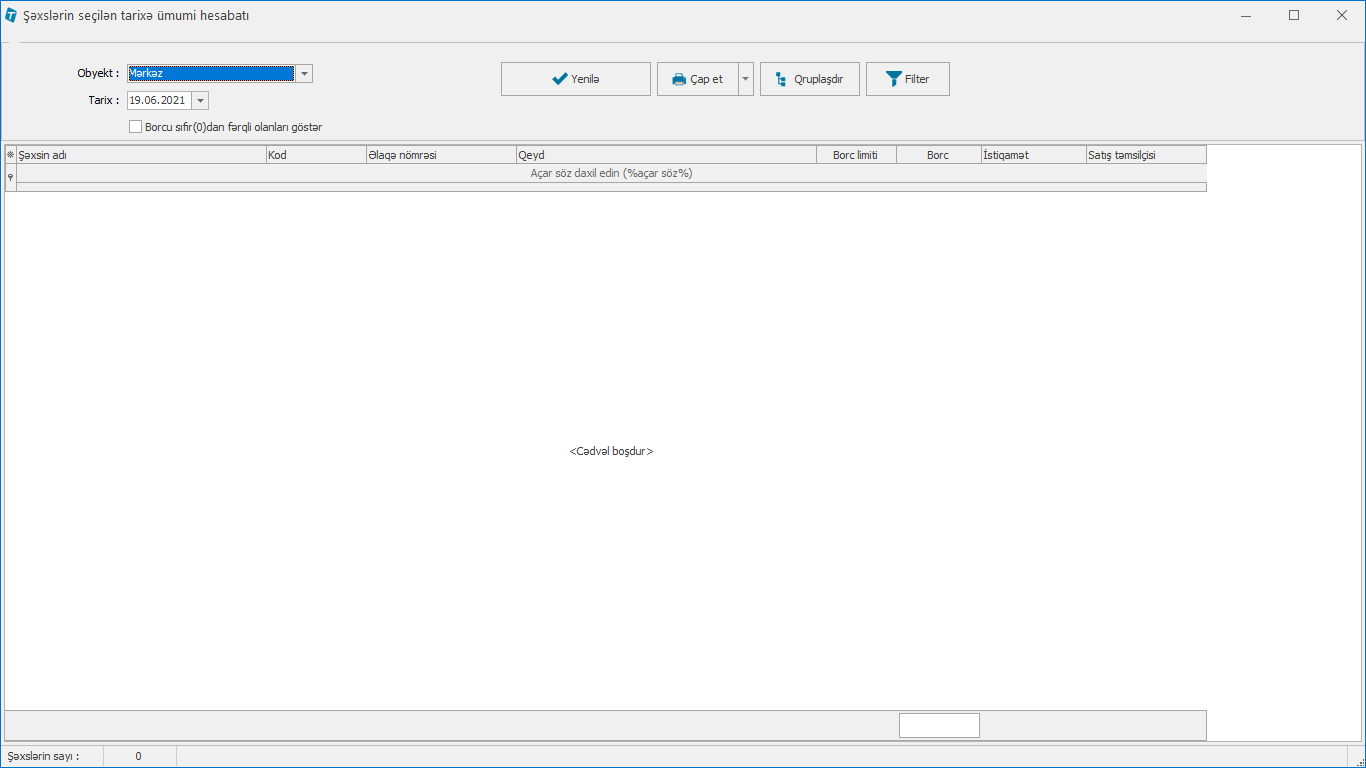Click the Borc column header
The image size is (1366, 768).
[x=938, y=155]
